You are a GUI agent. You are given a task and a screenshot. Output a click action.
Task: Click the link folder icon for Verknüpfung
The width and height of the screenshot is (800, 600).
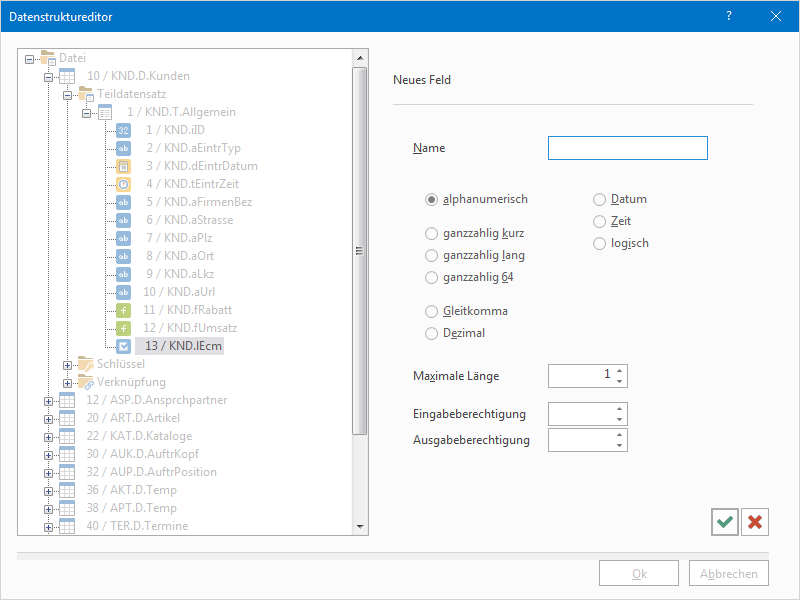[86, 382]
